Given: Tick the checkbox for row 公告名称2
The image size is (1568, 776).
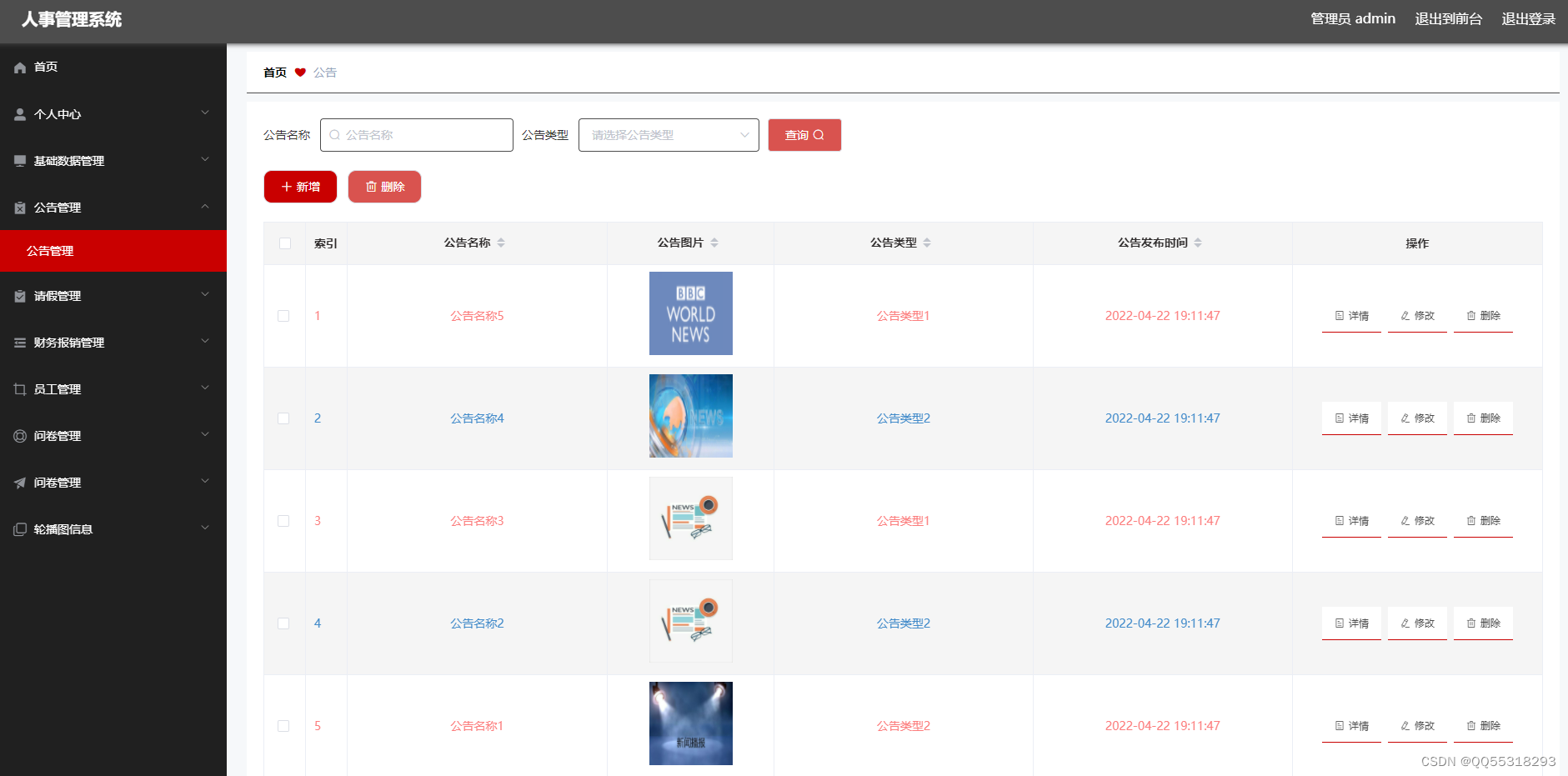Looking at the screenshot, I should 283,623.
